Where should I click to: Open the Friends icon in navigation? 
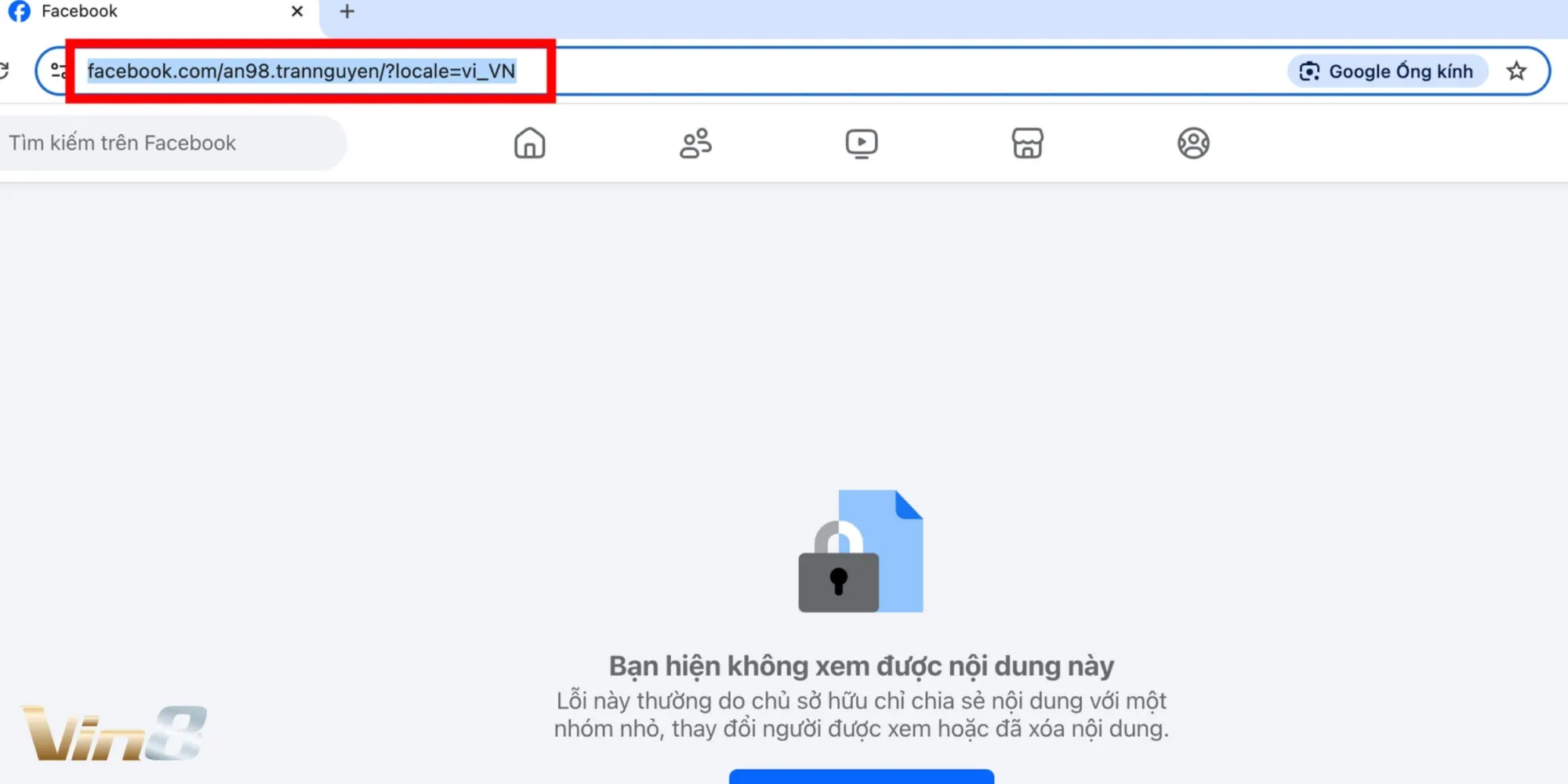tap(695, 143)
